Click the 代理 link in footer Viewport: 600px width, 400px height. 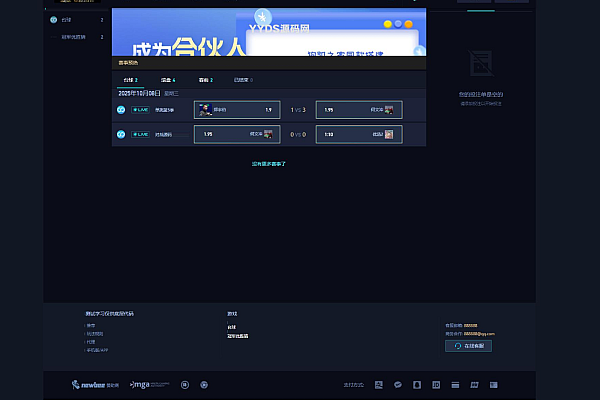[x=91, y=341]
